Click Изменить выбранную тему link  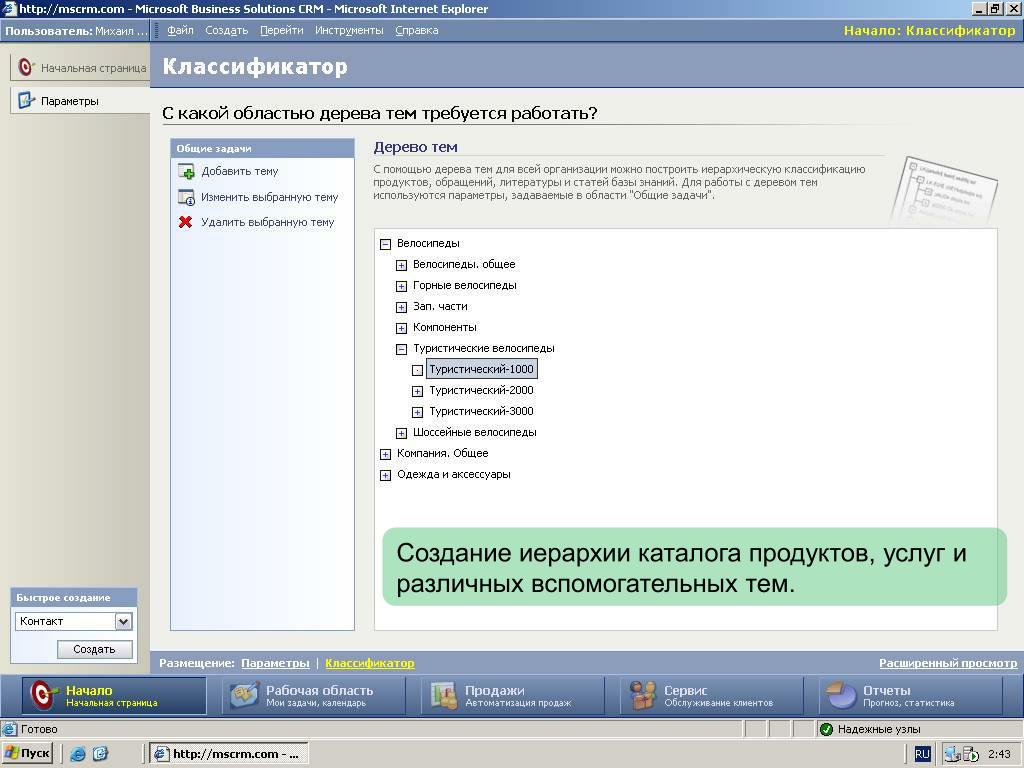pyautogui.click(x=270, y=197)
